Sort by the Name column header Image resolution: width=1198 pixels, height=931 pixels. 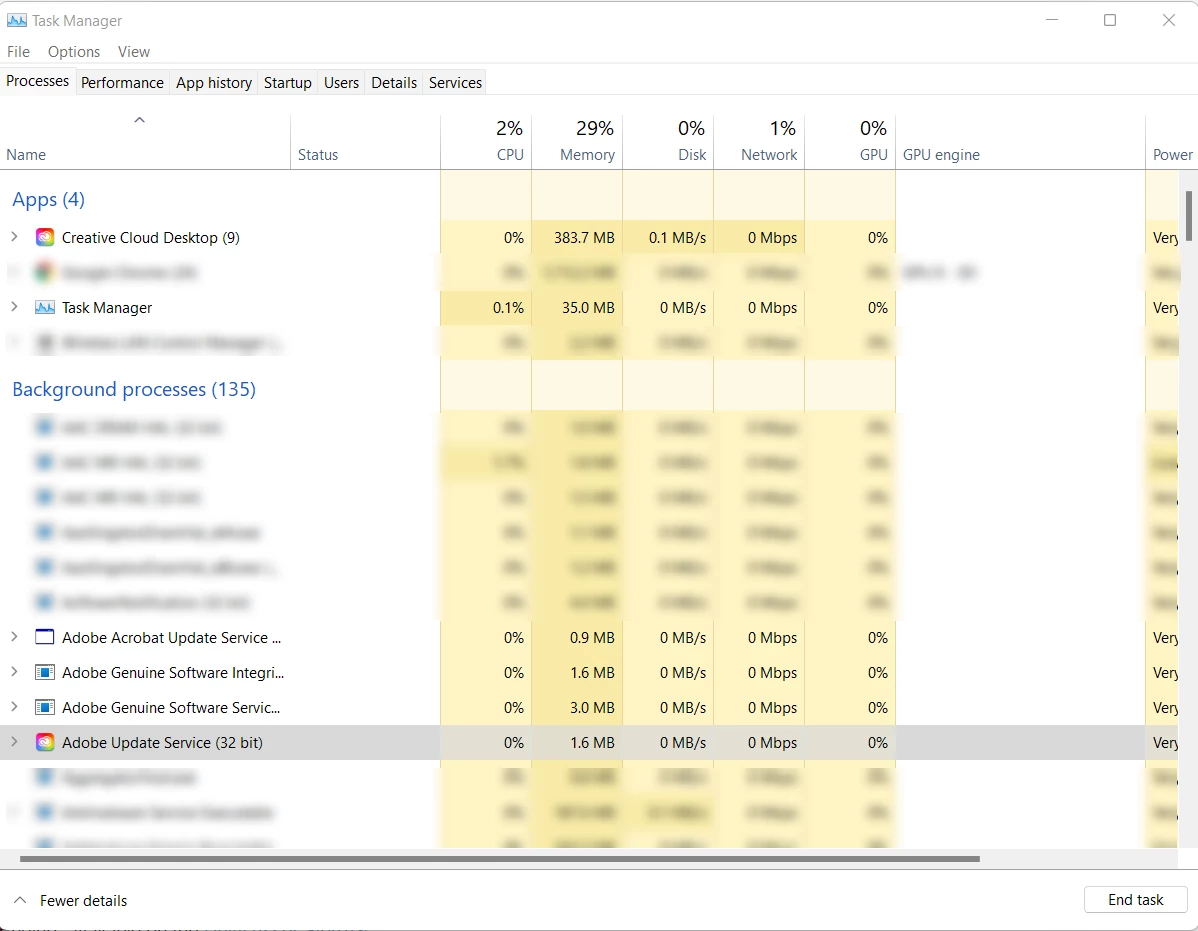(145, 142)
